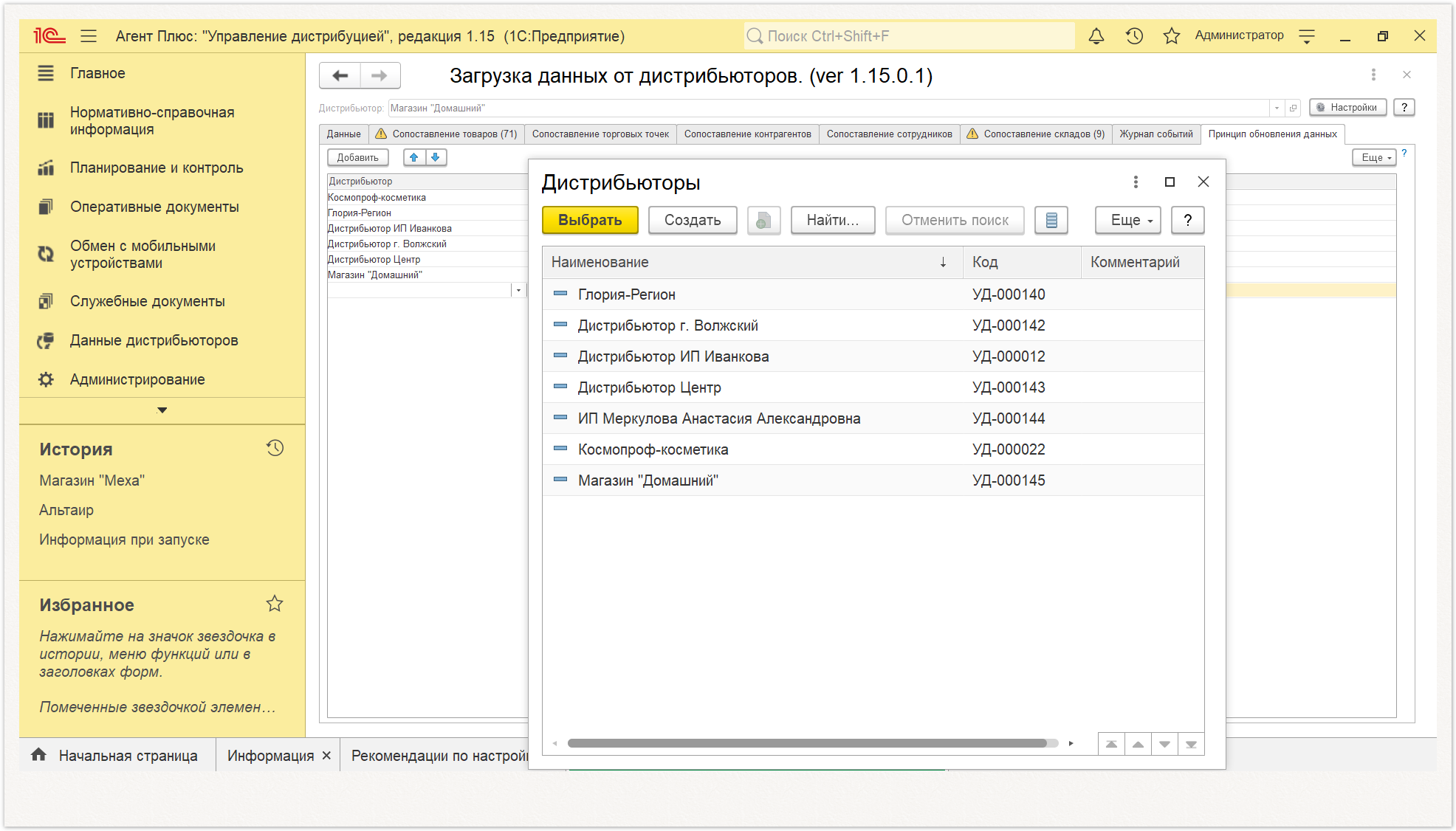
Task: Open Еще dropdown in Дистрибьюторы dialog
Action: (x=1128, y=220)
